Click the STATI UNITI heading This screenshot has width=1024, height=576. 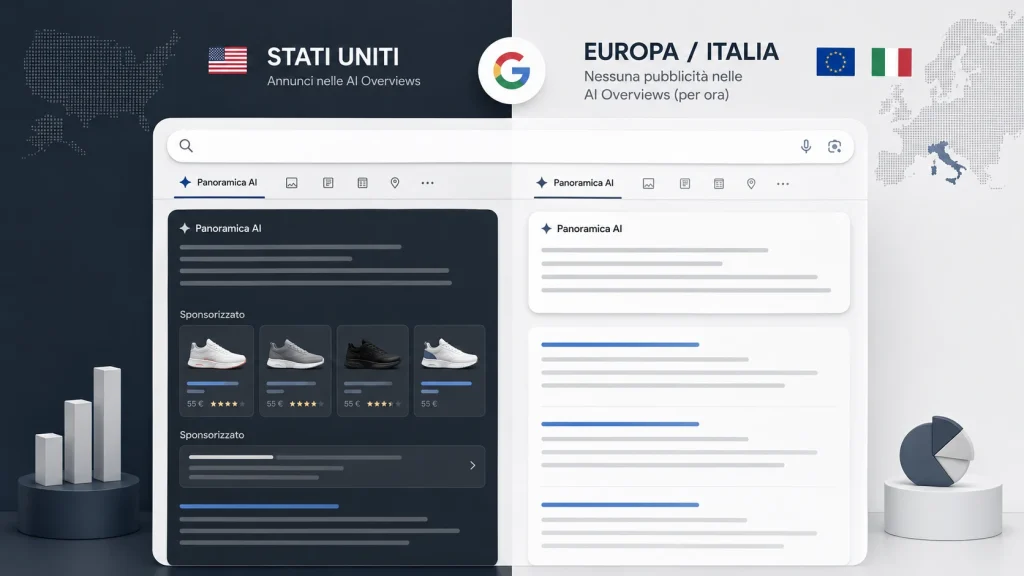[332, 57]
